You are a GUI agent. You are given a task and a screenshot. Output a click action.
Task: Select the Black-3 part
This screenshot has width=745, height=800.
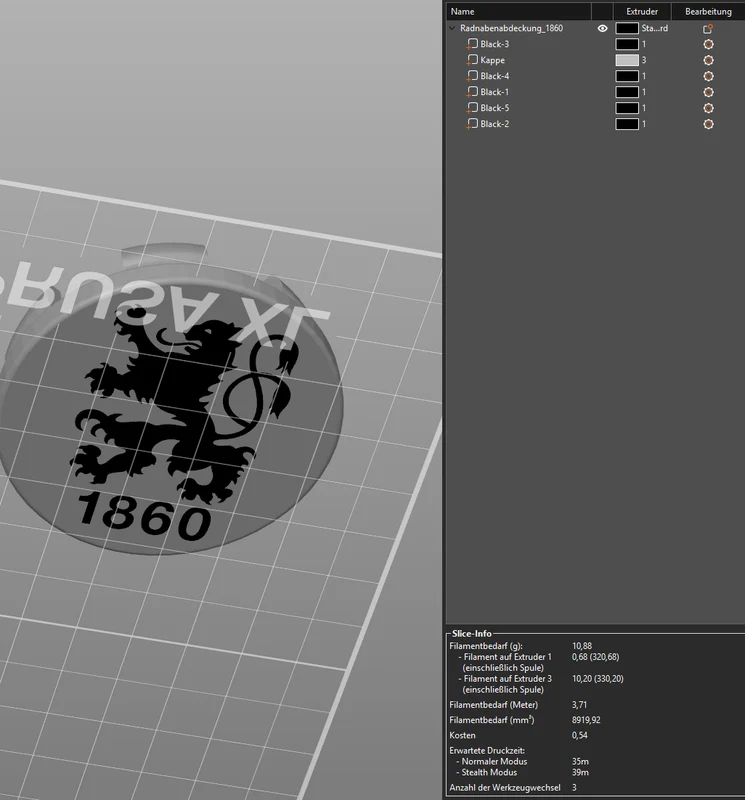pos(494,44)
